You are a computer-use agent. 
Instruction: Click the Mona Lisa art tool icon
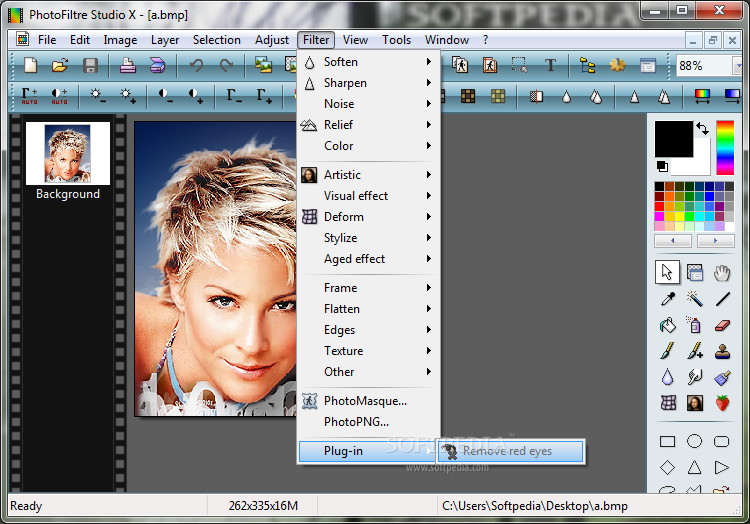click(x=695, y=403)
